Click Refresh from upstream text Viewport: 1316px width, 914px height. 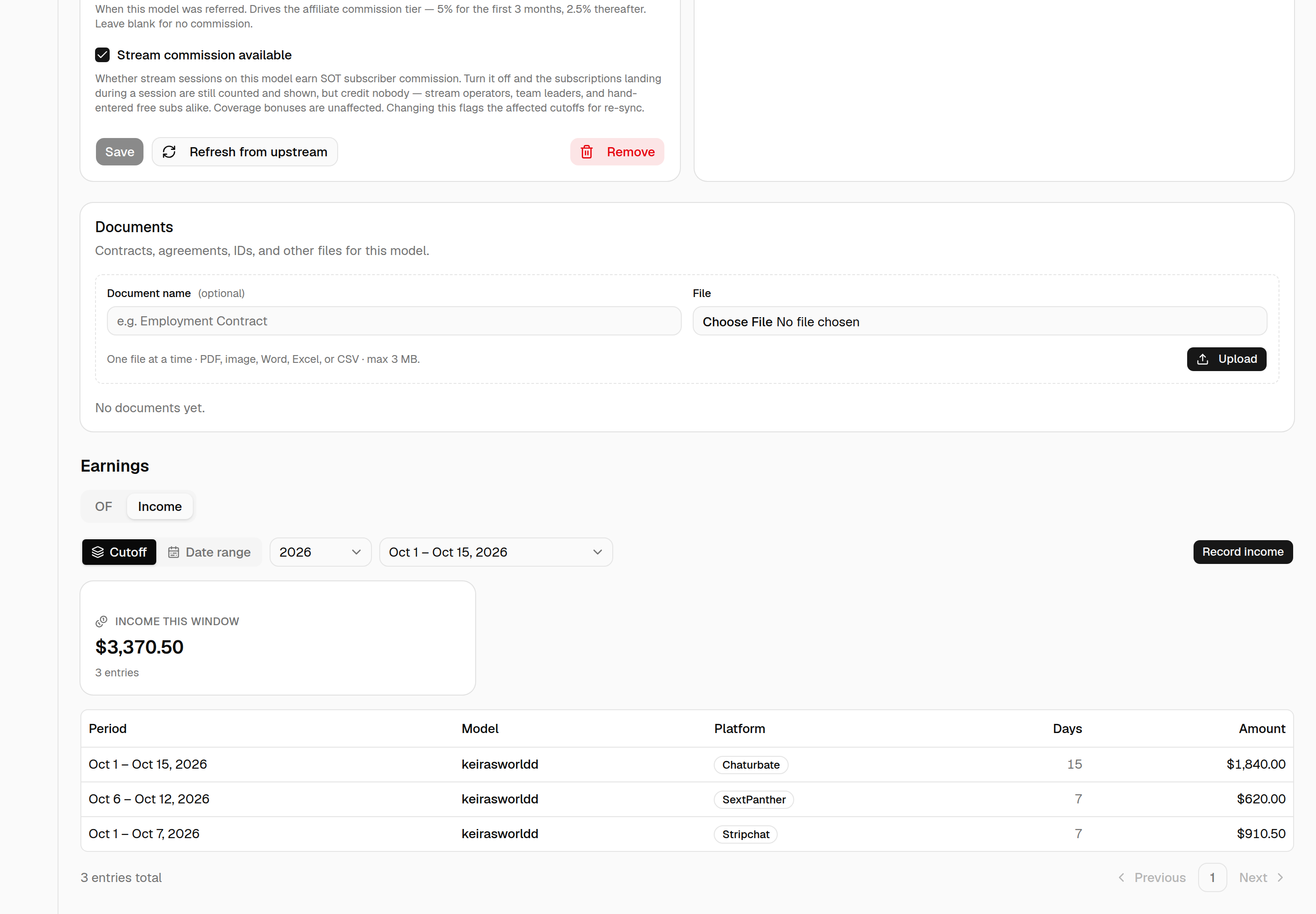coord(258,152)
